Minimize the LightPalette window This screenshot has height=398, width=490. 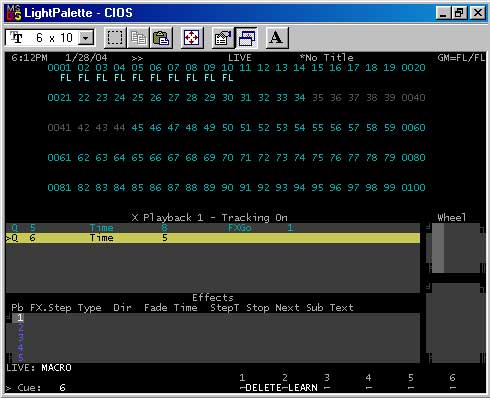click(x=443, y=13)
